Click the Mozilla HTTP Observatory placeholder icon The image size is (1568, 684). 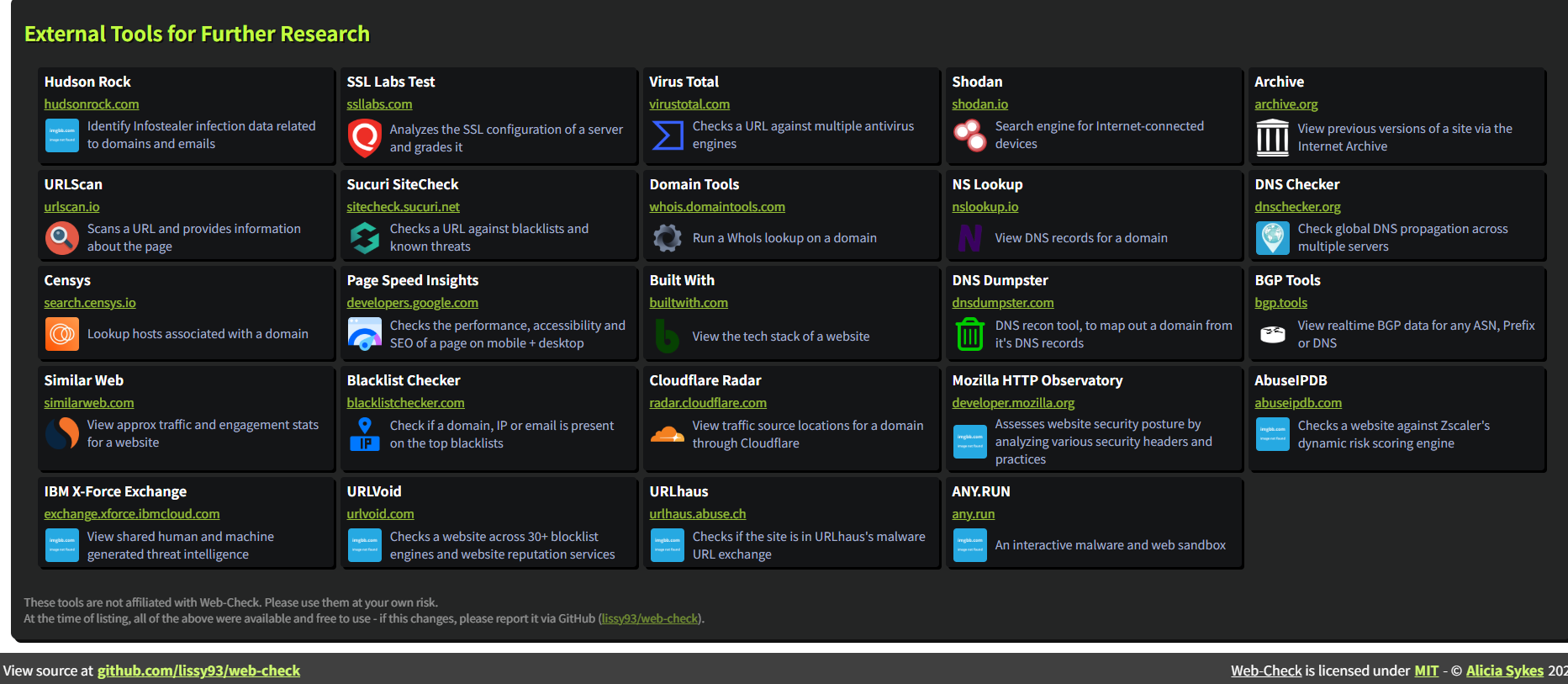pos(970,442)
